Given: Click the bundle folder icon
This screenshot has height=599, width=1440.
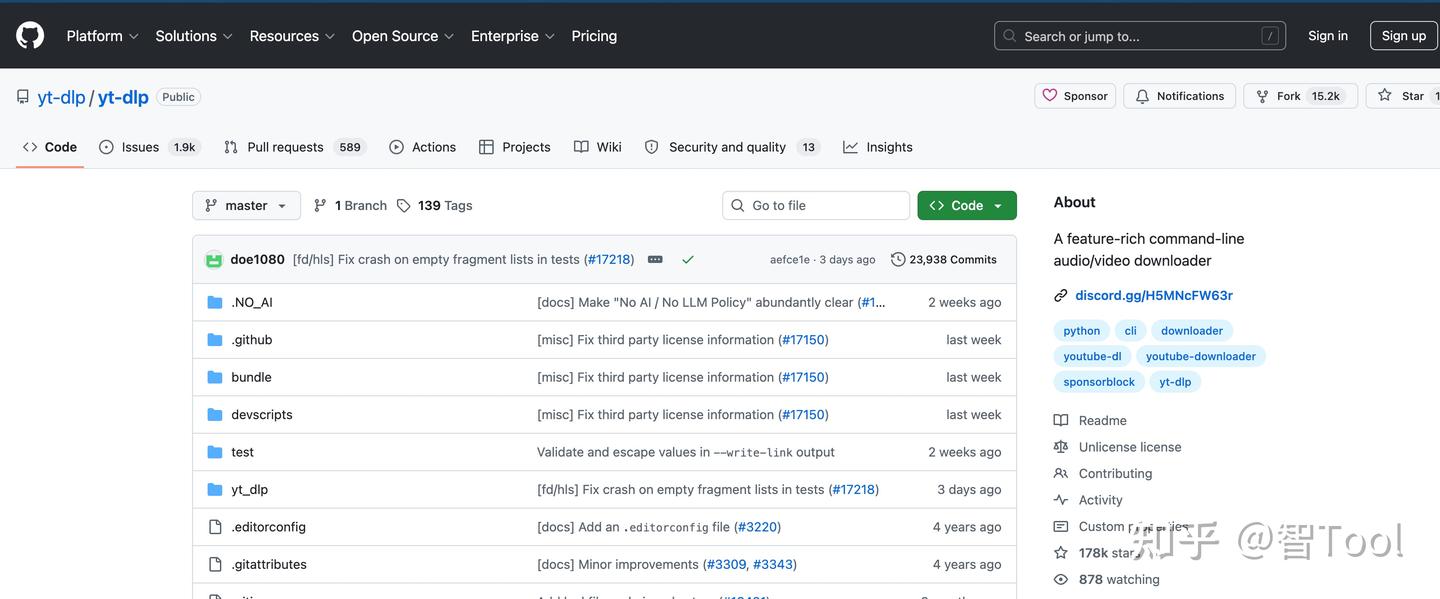Looking at the screenshot, I should click(x=215, y=377).
